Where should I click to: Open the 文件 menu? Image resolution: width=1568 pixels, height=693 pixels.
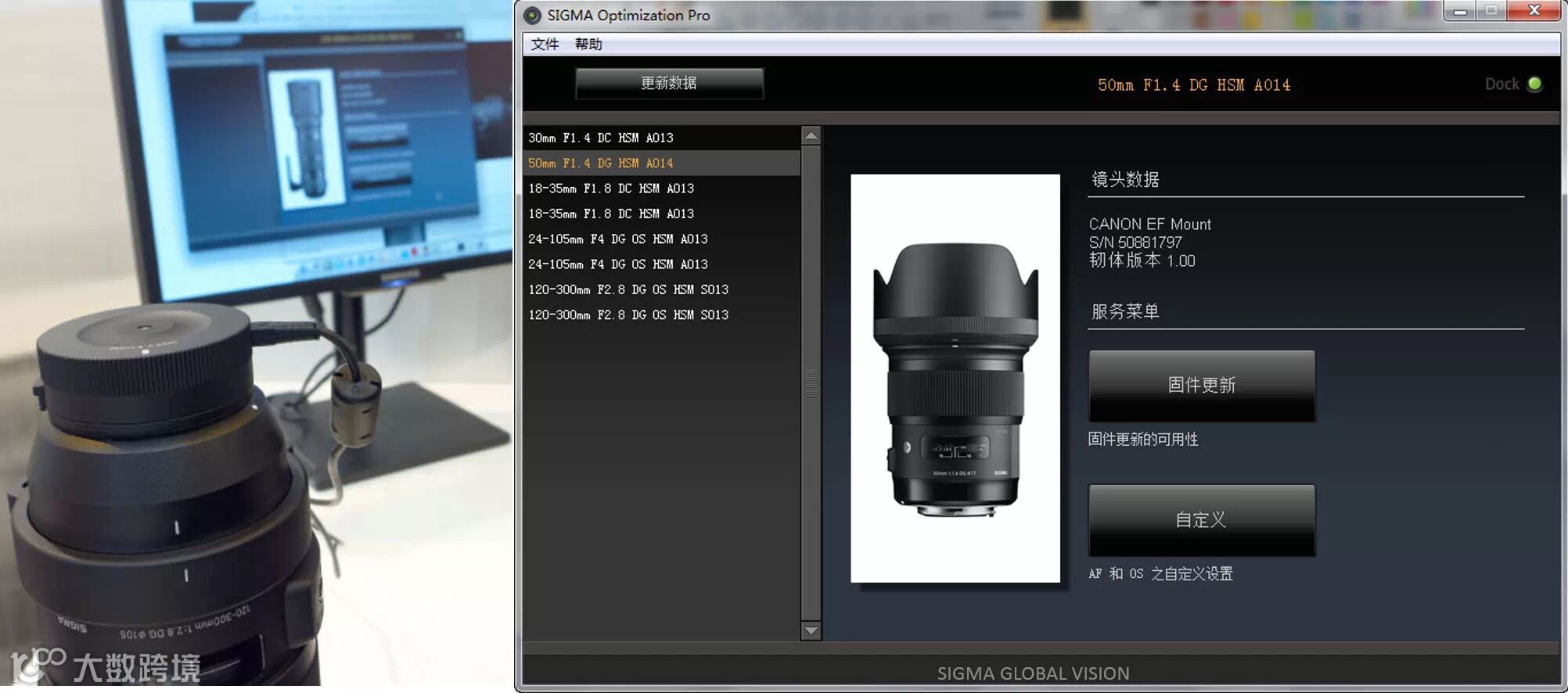[545, 44]
